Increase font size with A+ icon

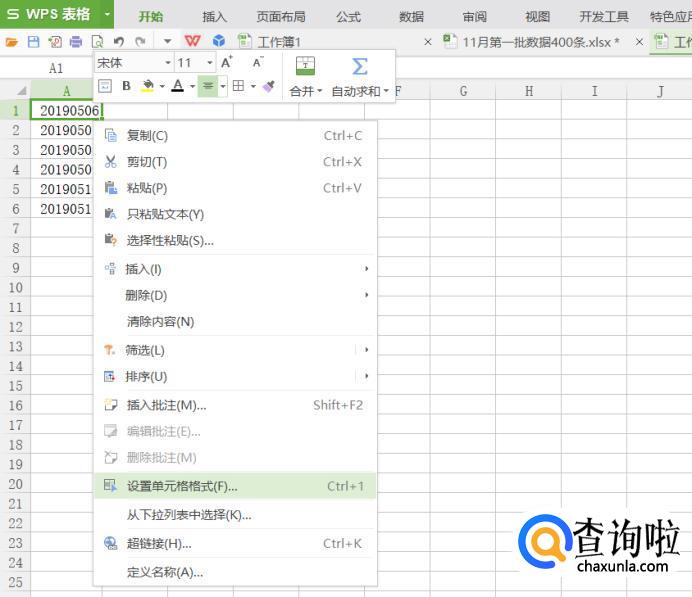(x=227, y=62)
